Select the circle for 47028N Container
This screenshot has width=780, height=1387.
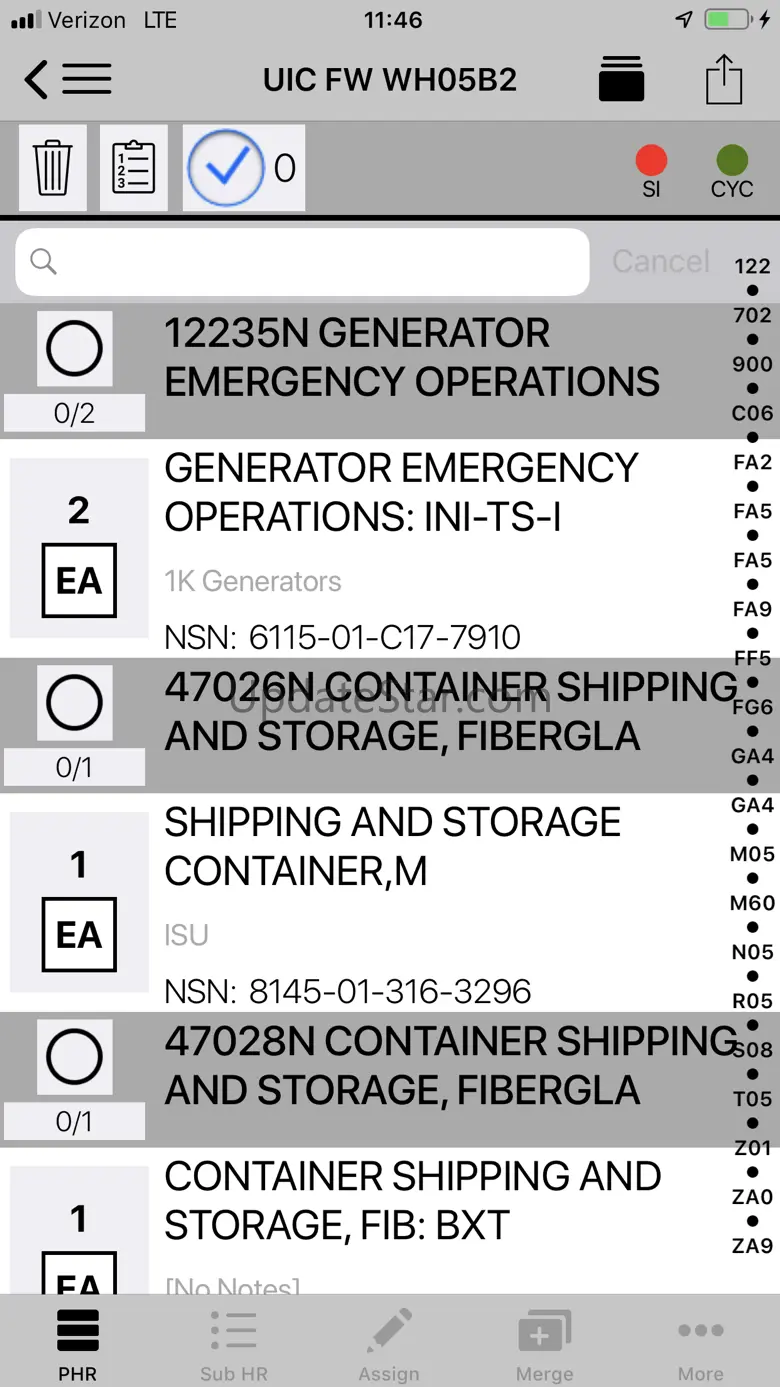pos(74,1057)
